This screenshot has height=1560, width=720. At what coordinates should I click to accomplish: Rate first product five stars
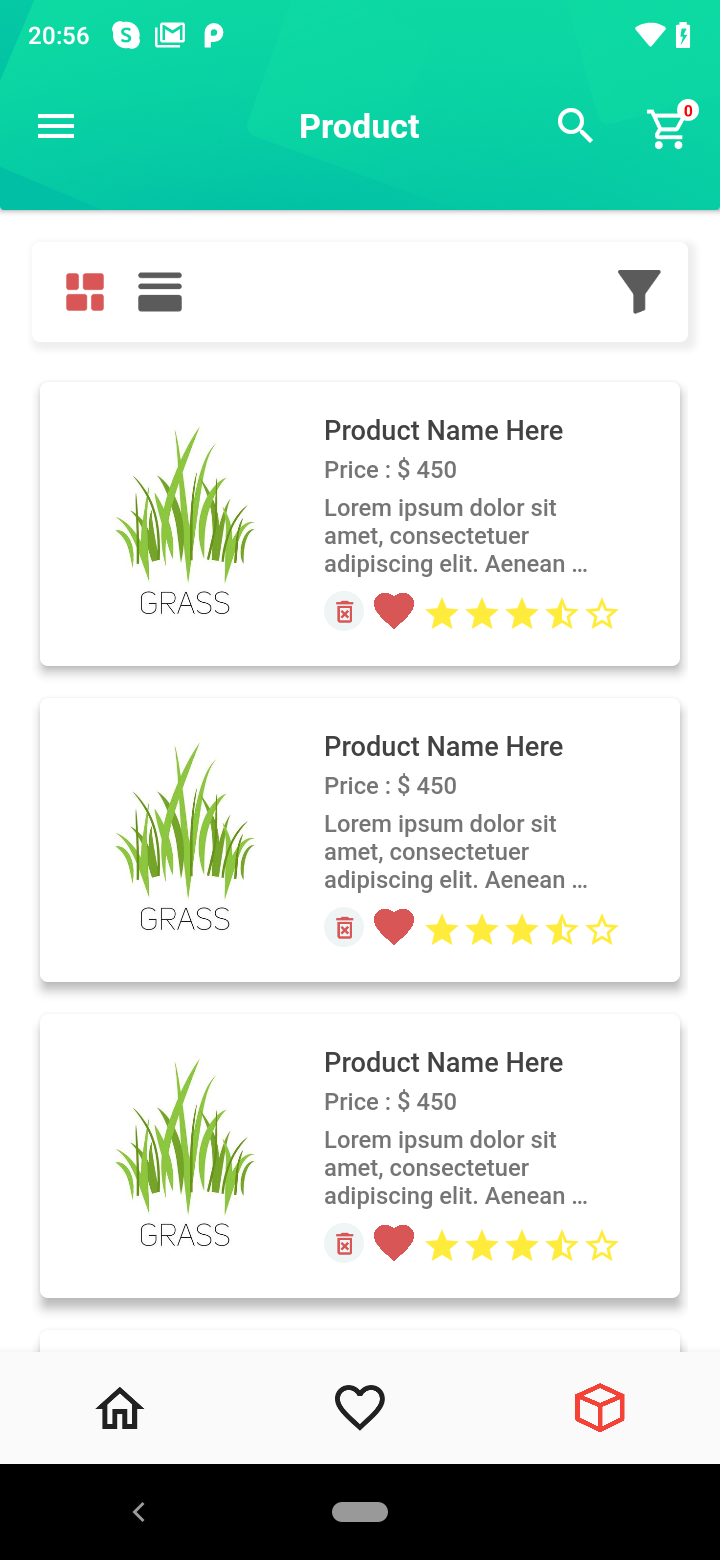[602, 614]
